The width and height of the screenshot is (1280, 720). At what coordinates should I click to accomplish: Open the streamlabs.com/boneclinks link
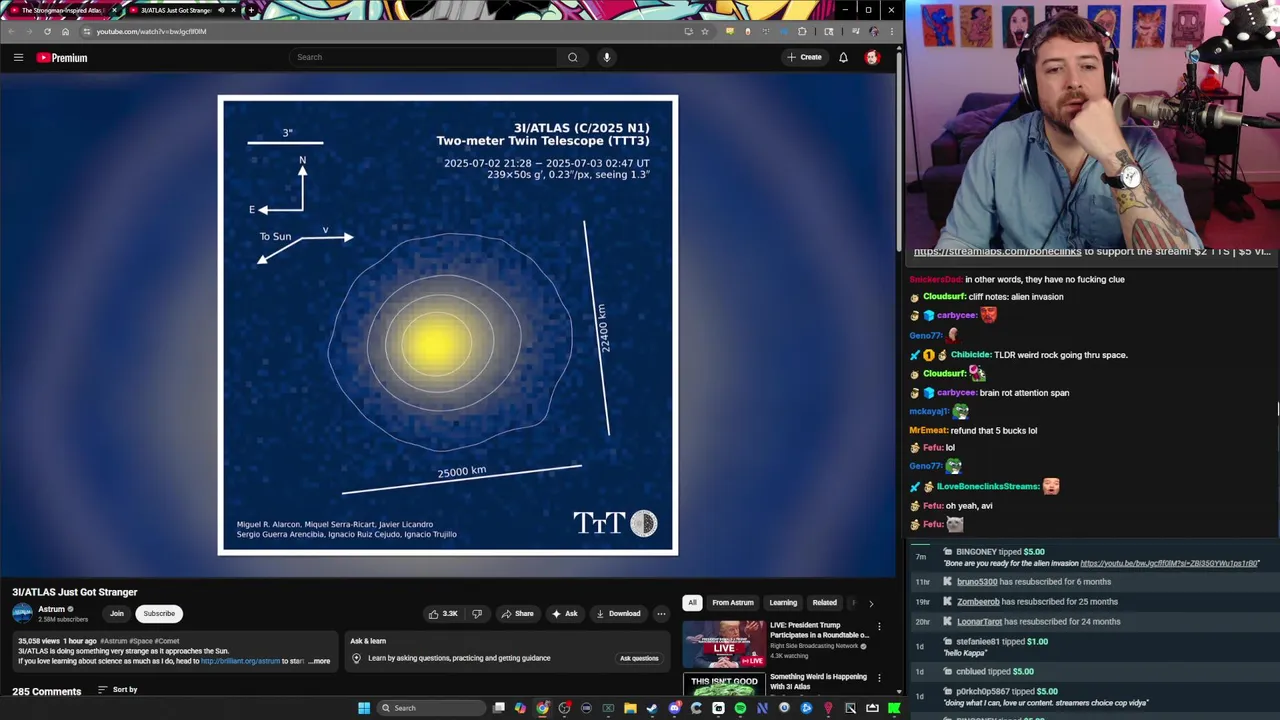(x=997, y=252)
